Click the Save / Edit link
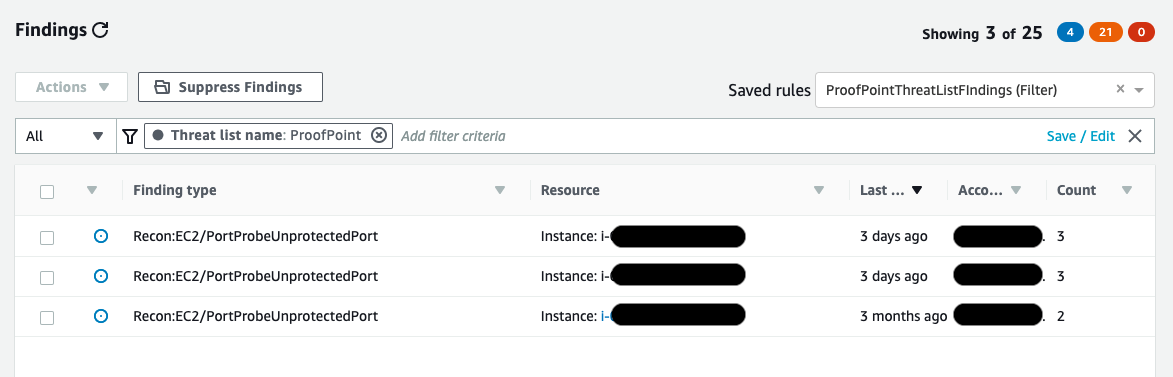Viewport: 1173px width, 377px height. point(1081,136)
